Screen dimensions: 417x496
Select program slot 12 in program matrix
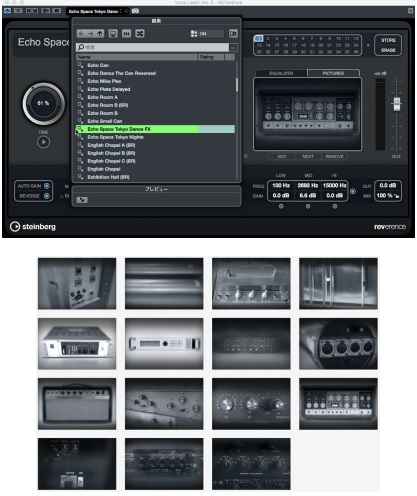[x=356, y=38]
